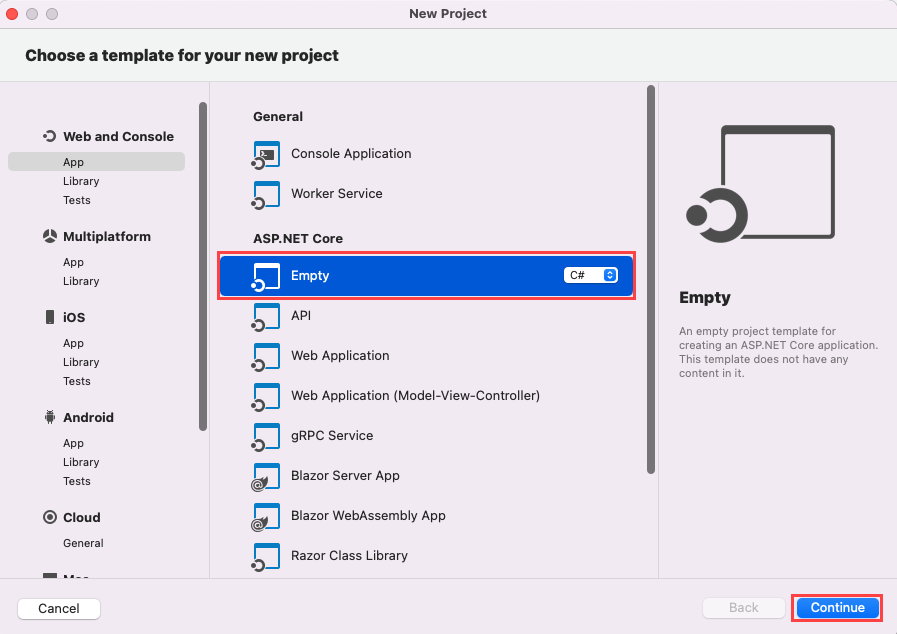The image size is (897, 634).
Task: Click the large Empty template preview image
Action: [x=760, y=184]
